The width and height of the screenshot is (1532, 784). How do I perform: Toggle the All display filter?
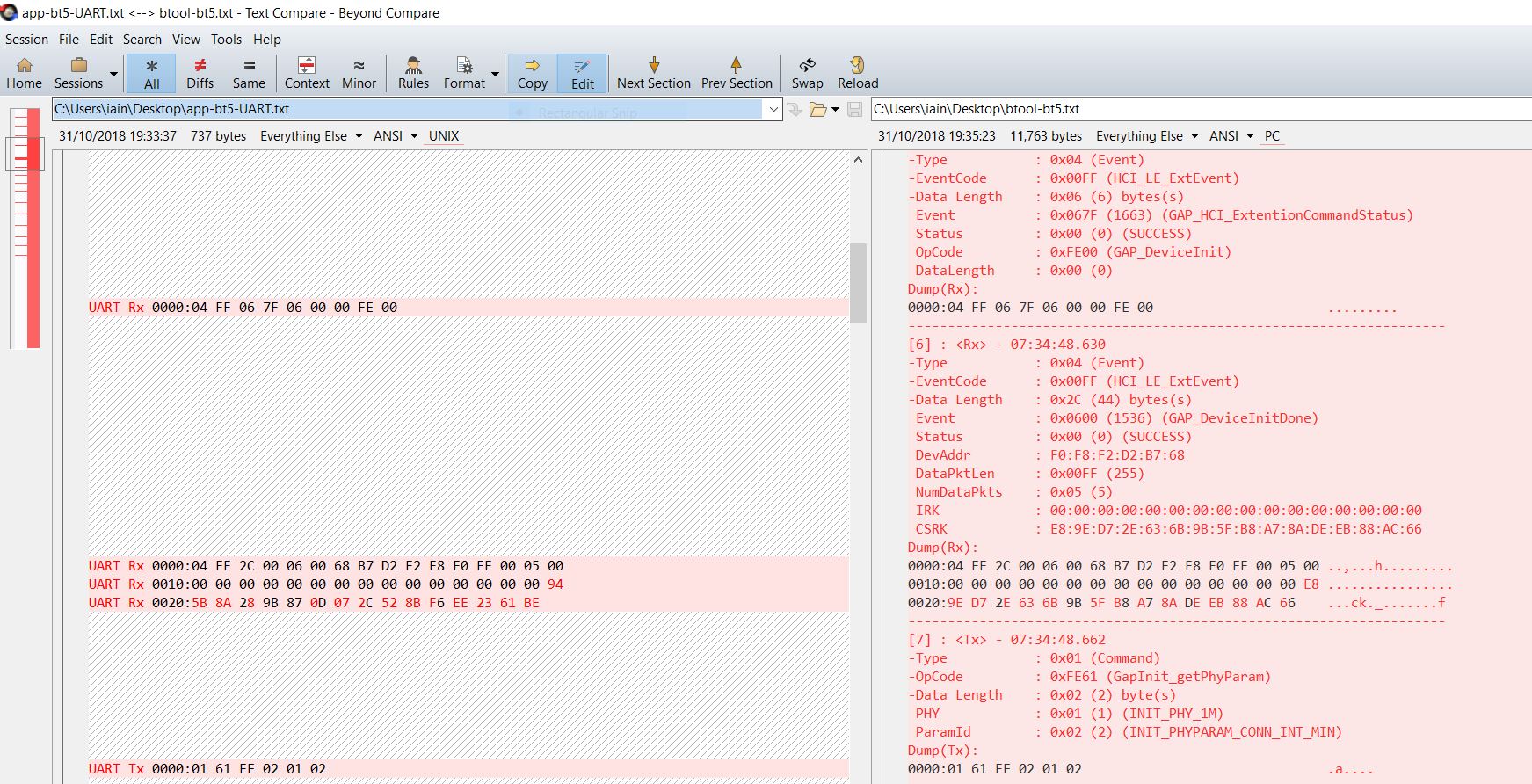pos(151,74)
